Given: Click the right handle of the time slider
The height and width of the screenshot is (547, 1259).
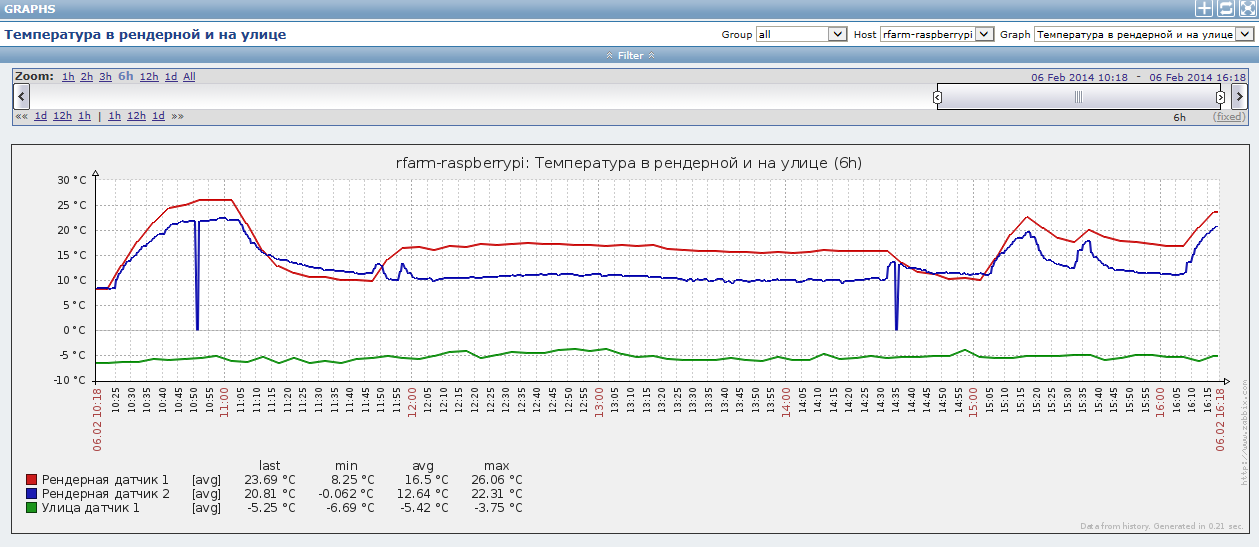Looking at the screenshot, I should point(1220,97).
